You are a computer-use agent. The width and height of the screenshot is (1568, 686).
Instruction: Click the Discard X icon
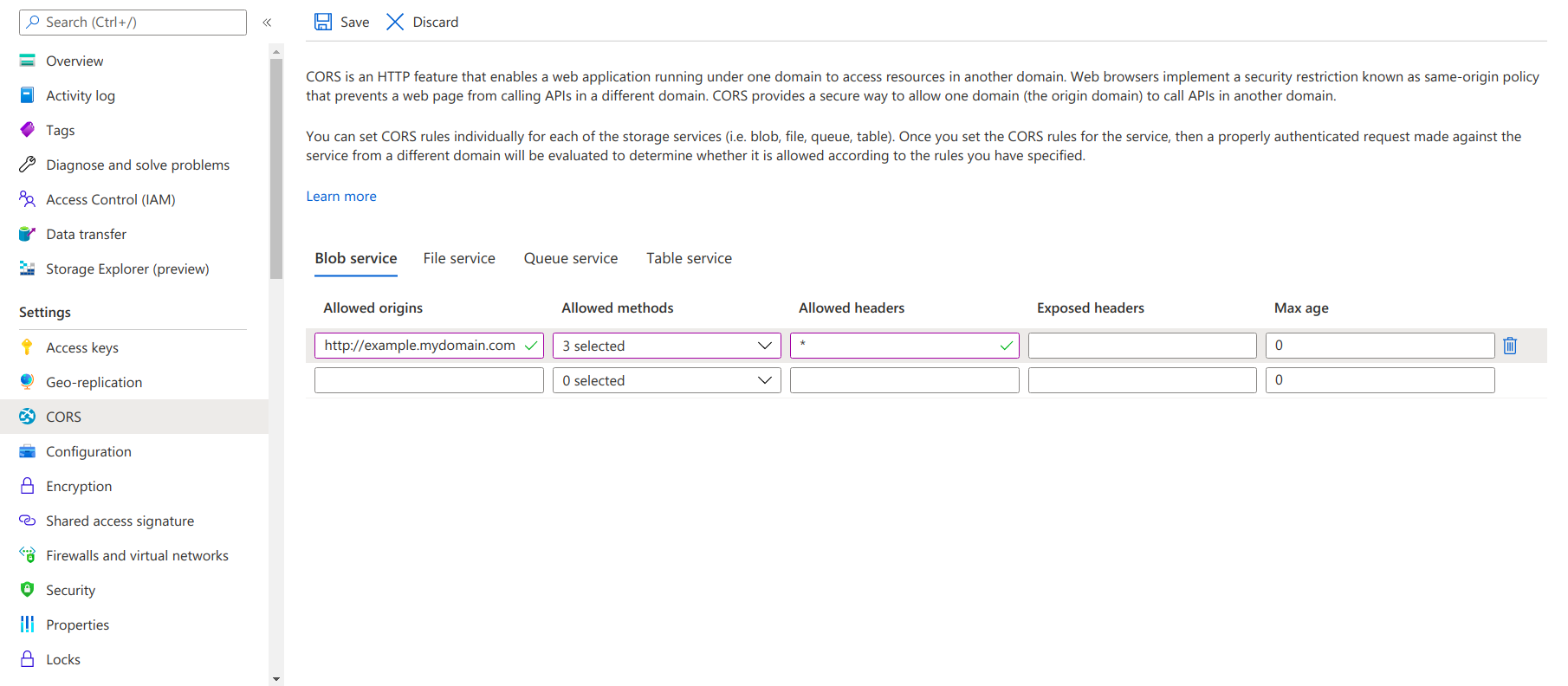[395, 22]
